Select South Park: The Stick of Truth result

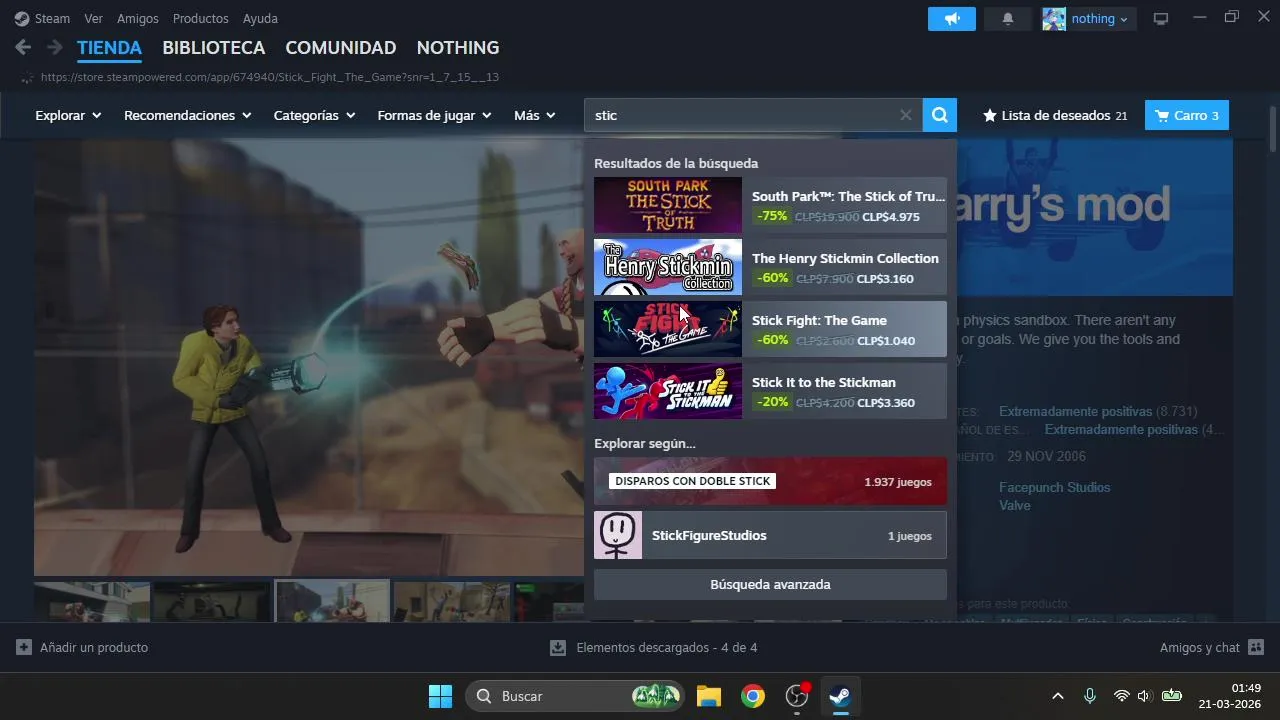770,205
